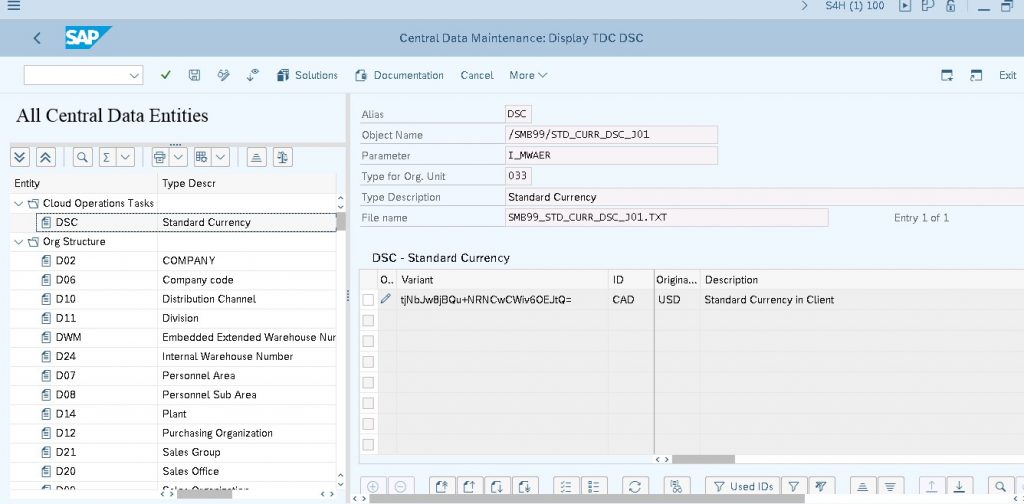Click the refresh circular arrows icon
This screenshot has height=504, width=1024.
[634, 486]
